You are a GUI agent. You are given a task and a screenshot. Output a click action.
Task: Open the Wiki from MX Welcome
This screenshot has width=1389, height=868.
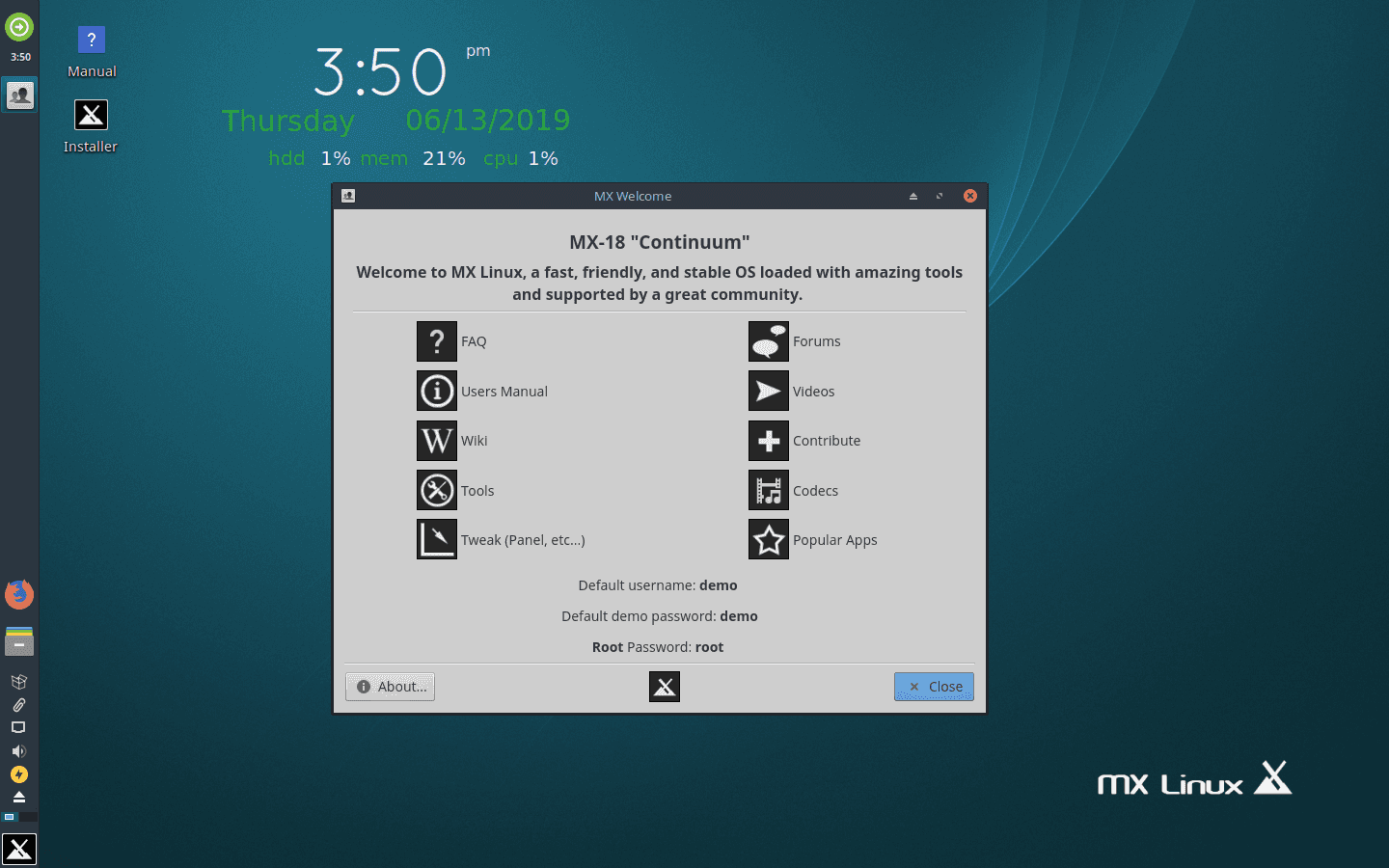[x=437, y=440]
